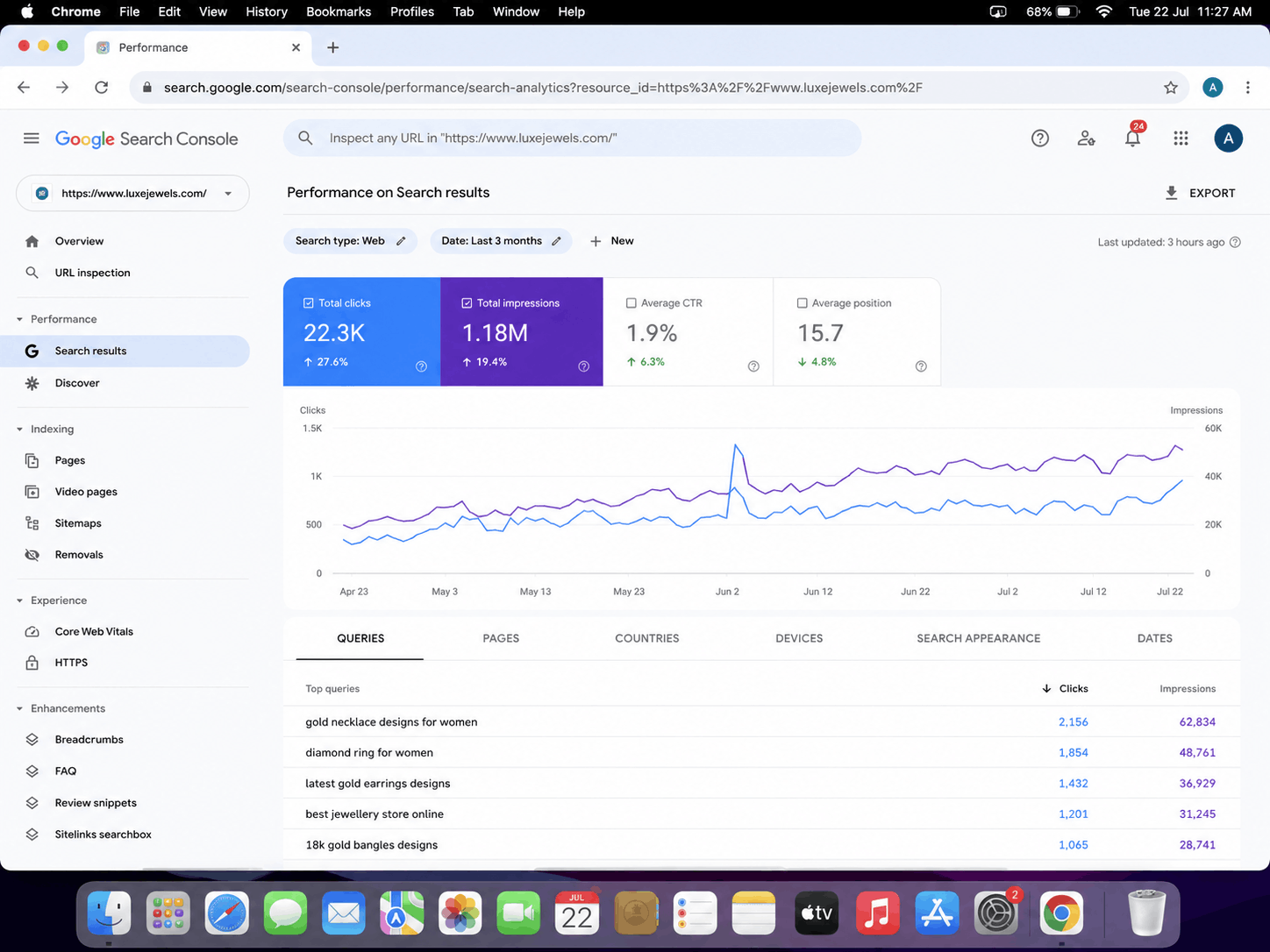Image resolution: width=1270 pixels, height=952 pixels.
Task: Click the Help question mark icon in header
Action: tap(1040, 139)
